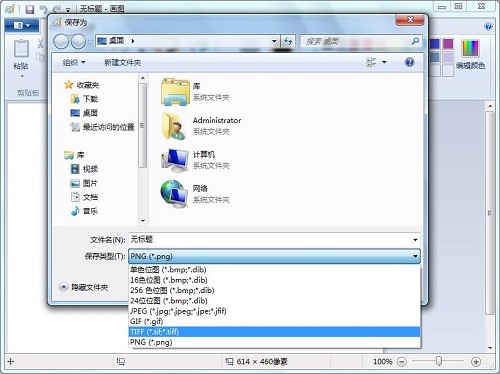Select 文档 library in navigation pane
500x374 pixels.
[x=84, y=197]
